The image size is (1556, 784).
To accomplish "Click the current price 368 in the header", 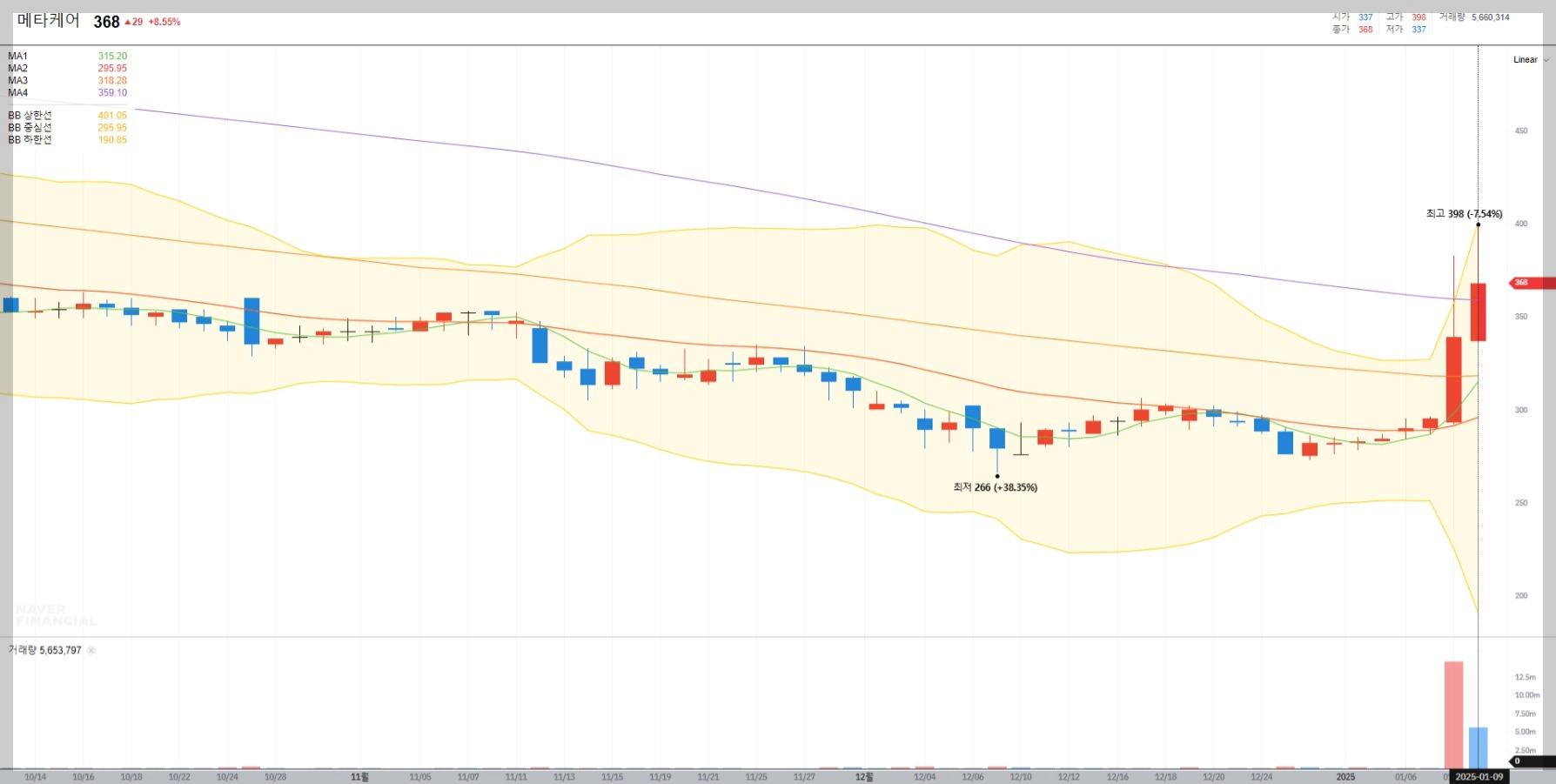I will coord(106,22).
